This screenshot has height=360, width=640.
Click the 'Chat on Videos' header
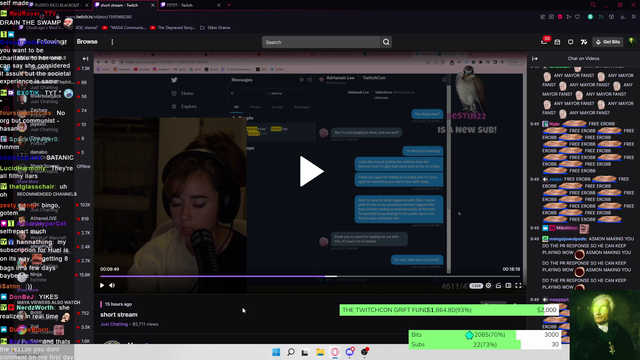point(583,59)
